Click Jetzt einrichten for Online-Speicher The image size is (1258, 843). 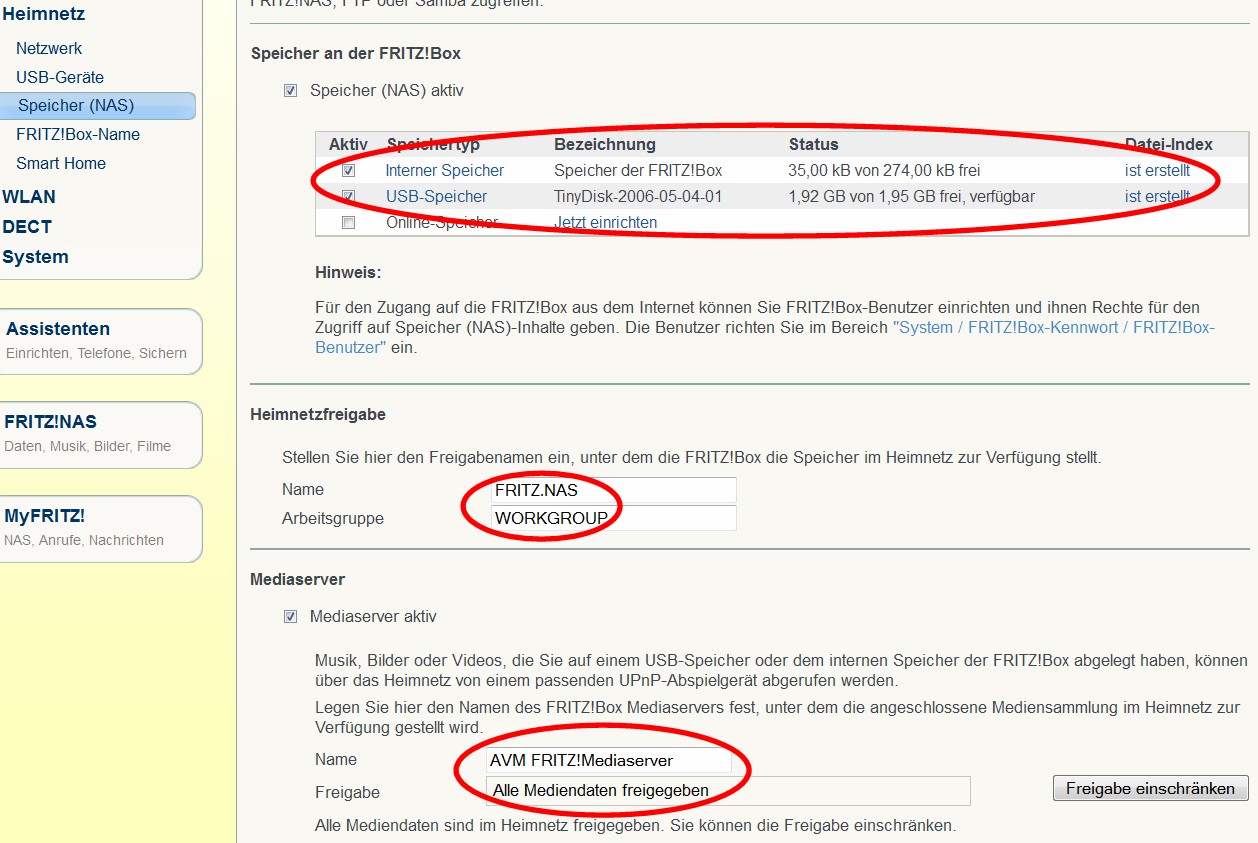click(x=606, y=222)
